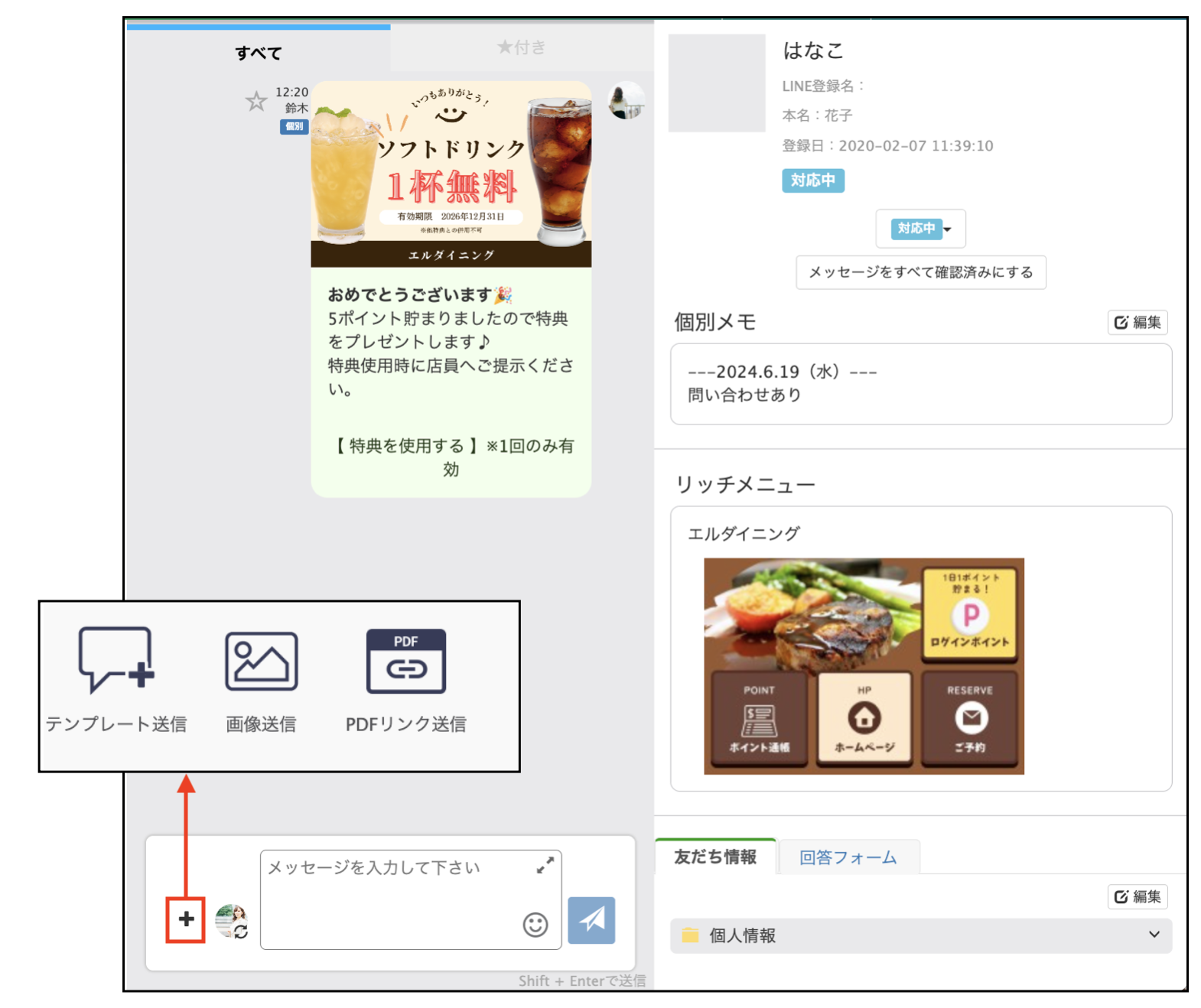Expand the message input area

545,866
